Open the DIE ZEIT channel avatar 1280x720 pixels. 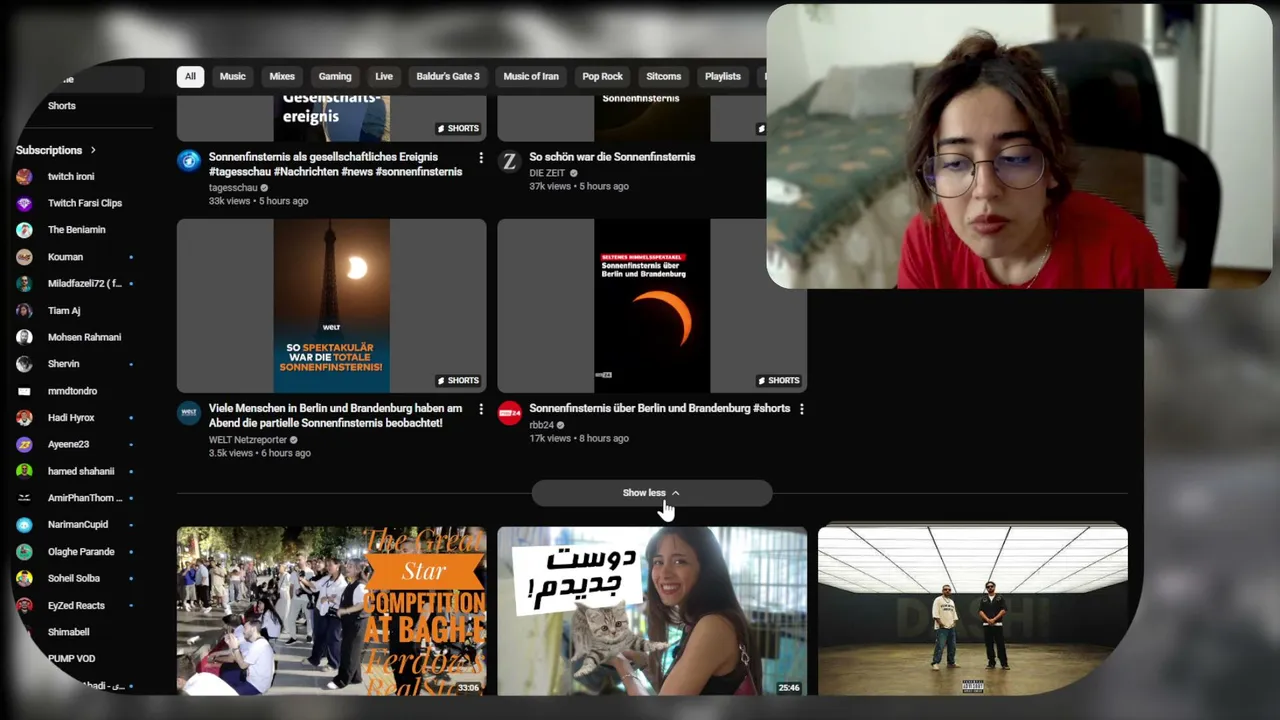pos(509,161)
